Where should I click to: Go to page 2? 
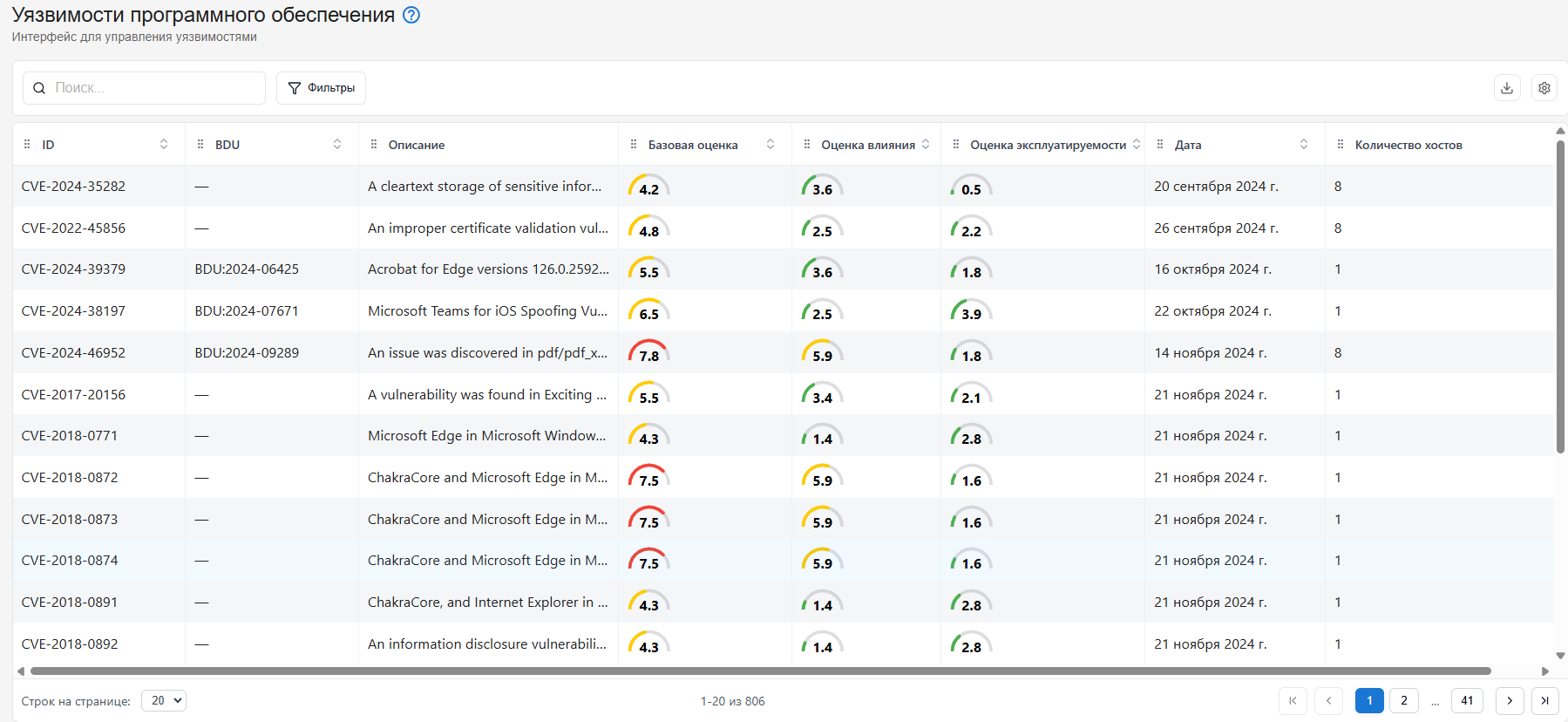(x=1404, y=700)
